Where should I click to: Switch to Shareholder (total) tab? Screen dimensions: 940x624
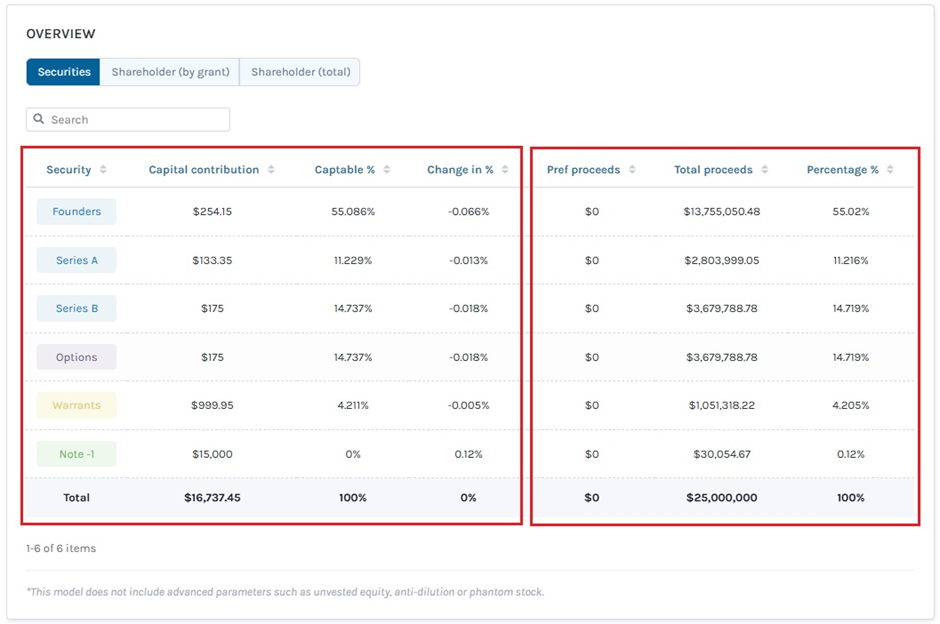pos(300,72)
